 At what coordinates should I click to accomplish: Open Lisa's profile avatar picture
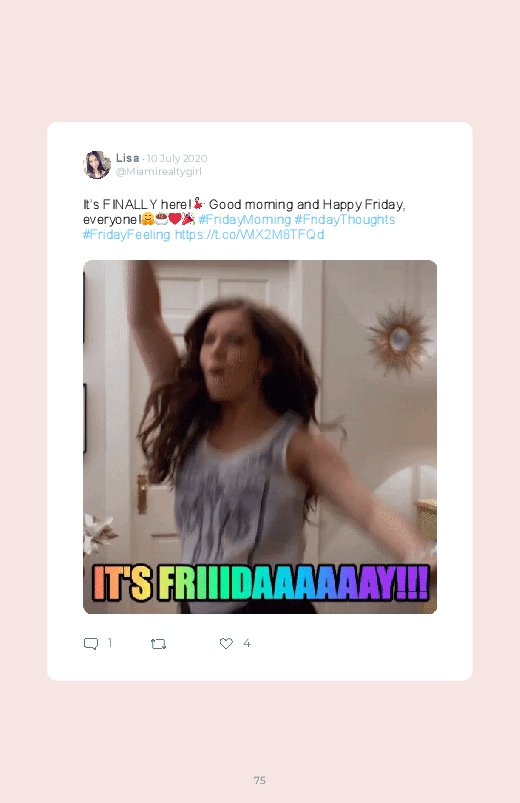(x=97, y=164)
